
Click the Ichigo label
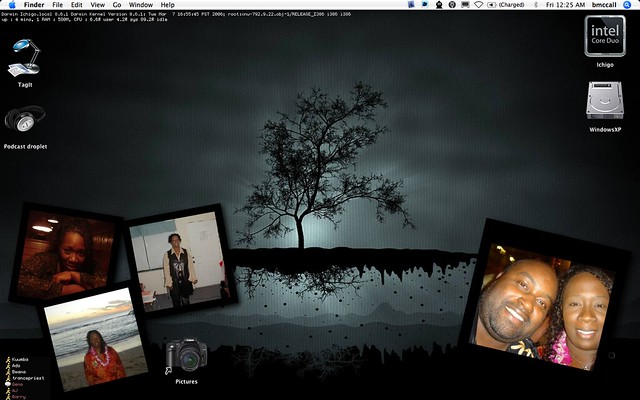605,65
